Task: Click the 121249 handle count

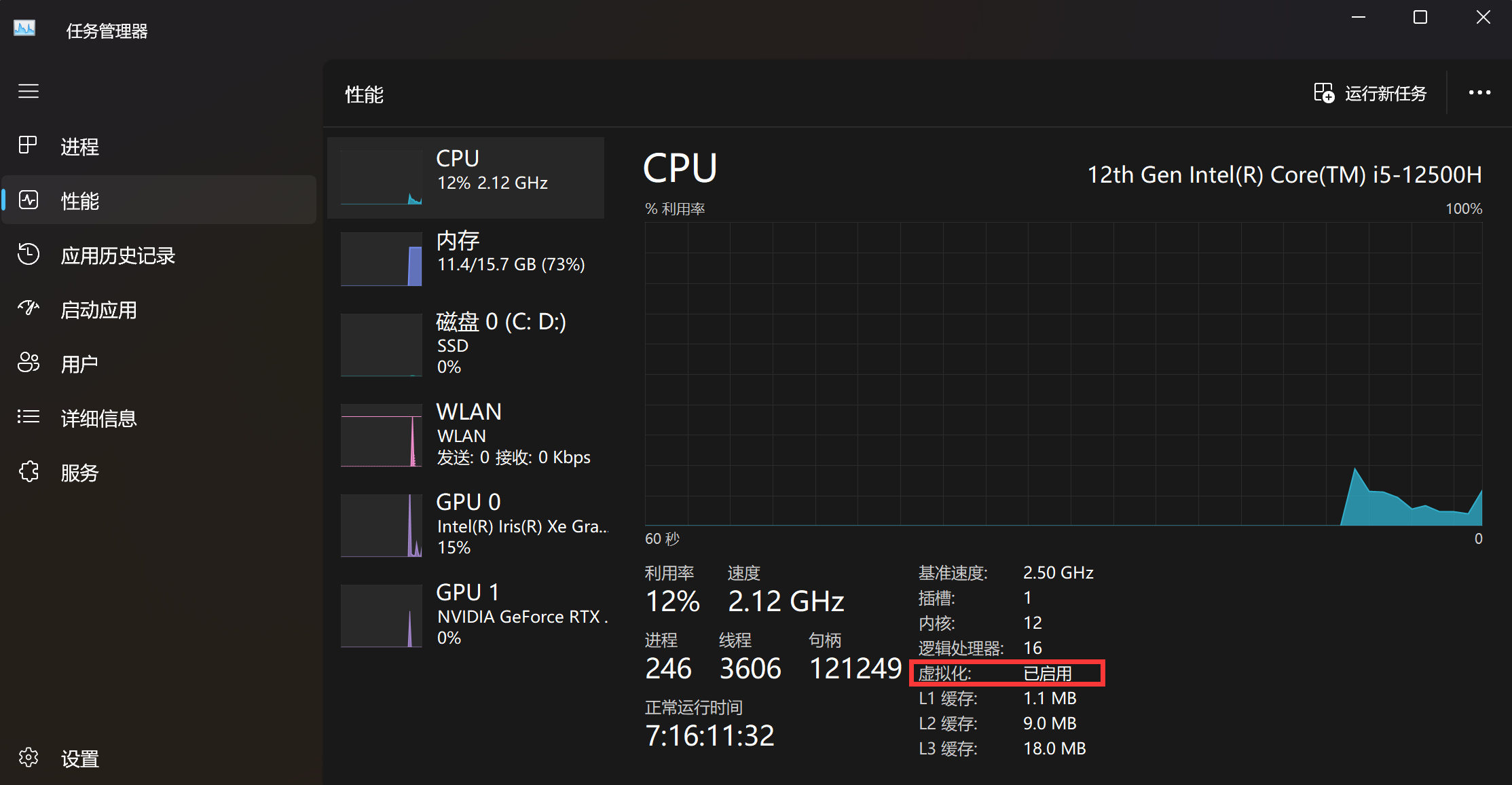Action: coord(855,669)
